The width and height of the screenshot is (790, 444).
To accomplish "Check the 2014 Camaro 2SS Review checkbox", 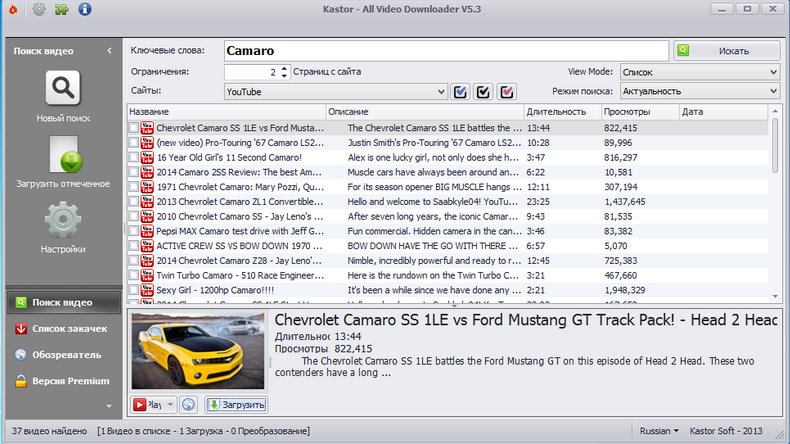I will pos(134,172).
